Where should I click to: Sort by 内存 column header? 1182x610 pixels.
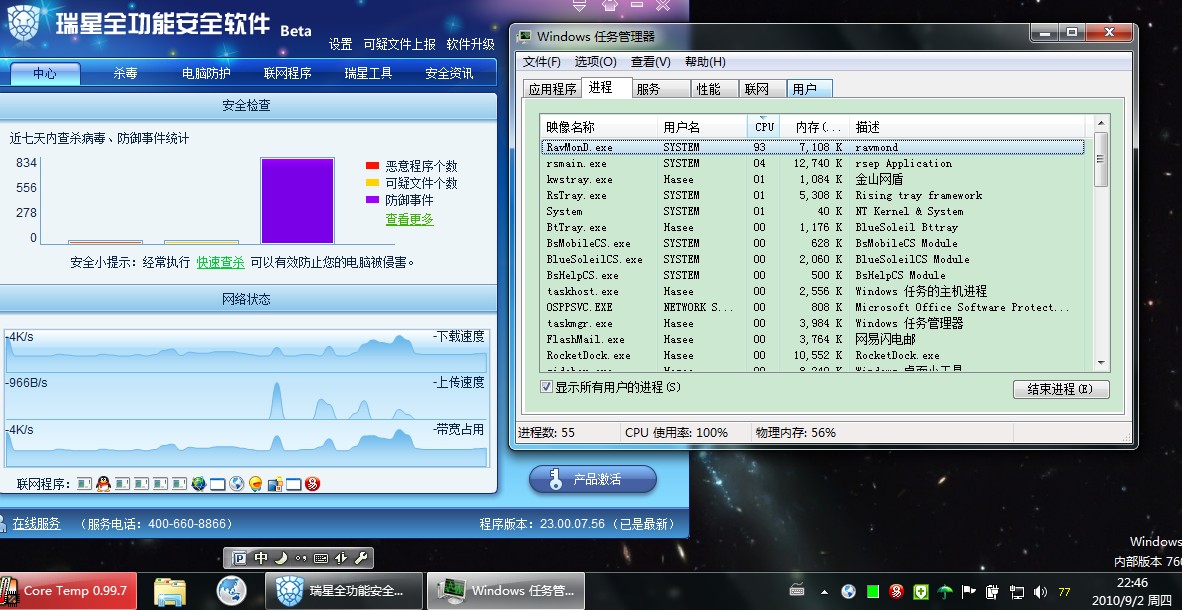814,127
